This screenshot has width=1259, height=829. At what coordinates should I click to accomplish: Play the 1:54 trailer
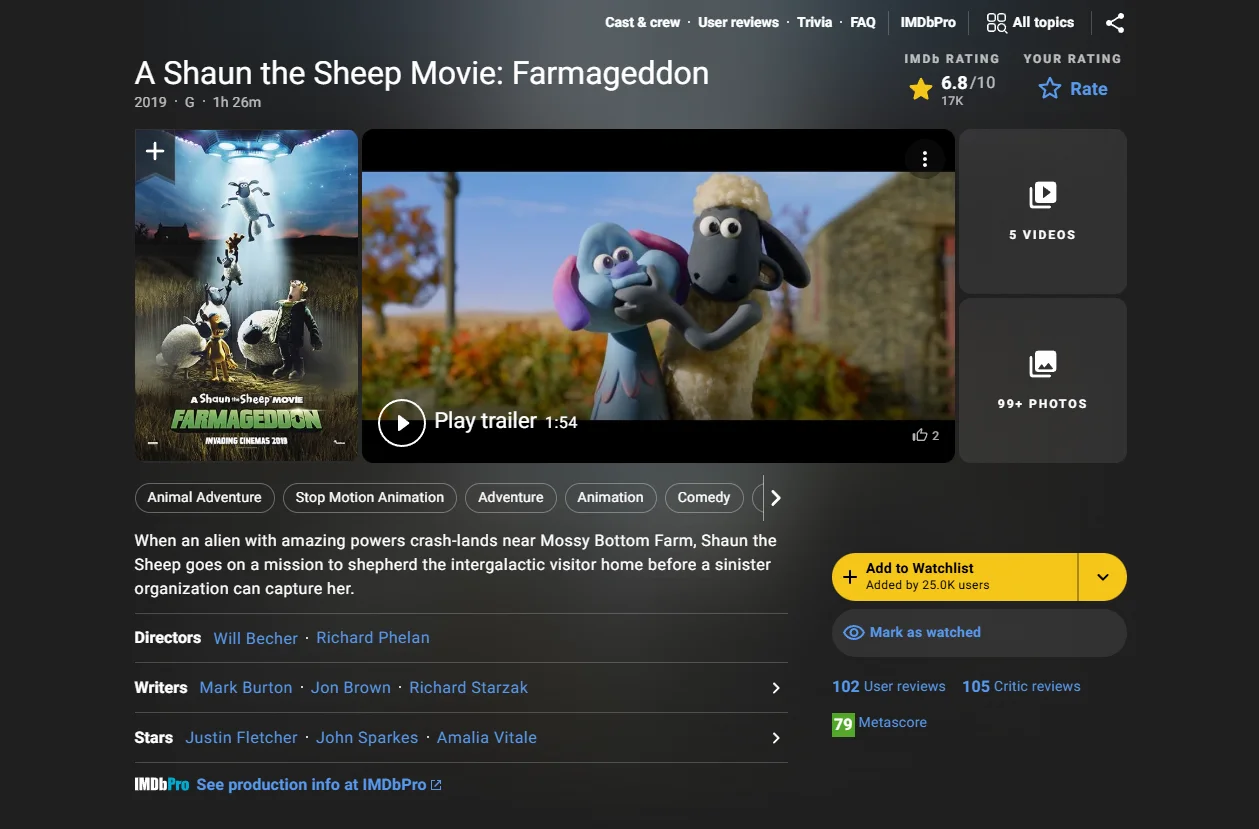point(402,422)
